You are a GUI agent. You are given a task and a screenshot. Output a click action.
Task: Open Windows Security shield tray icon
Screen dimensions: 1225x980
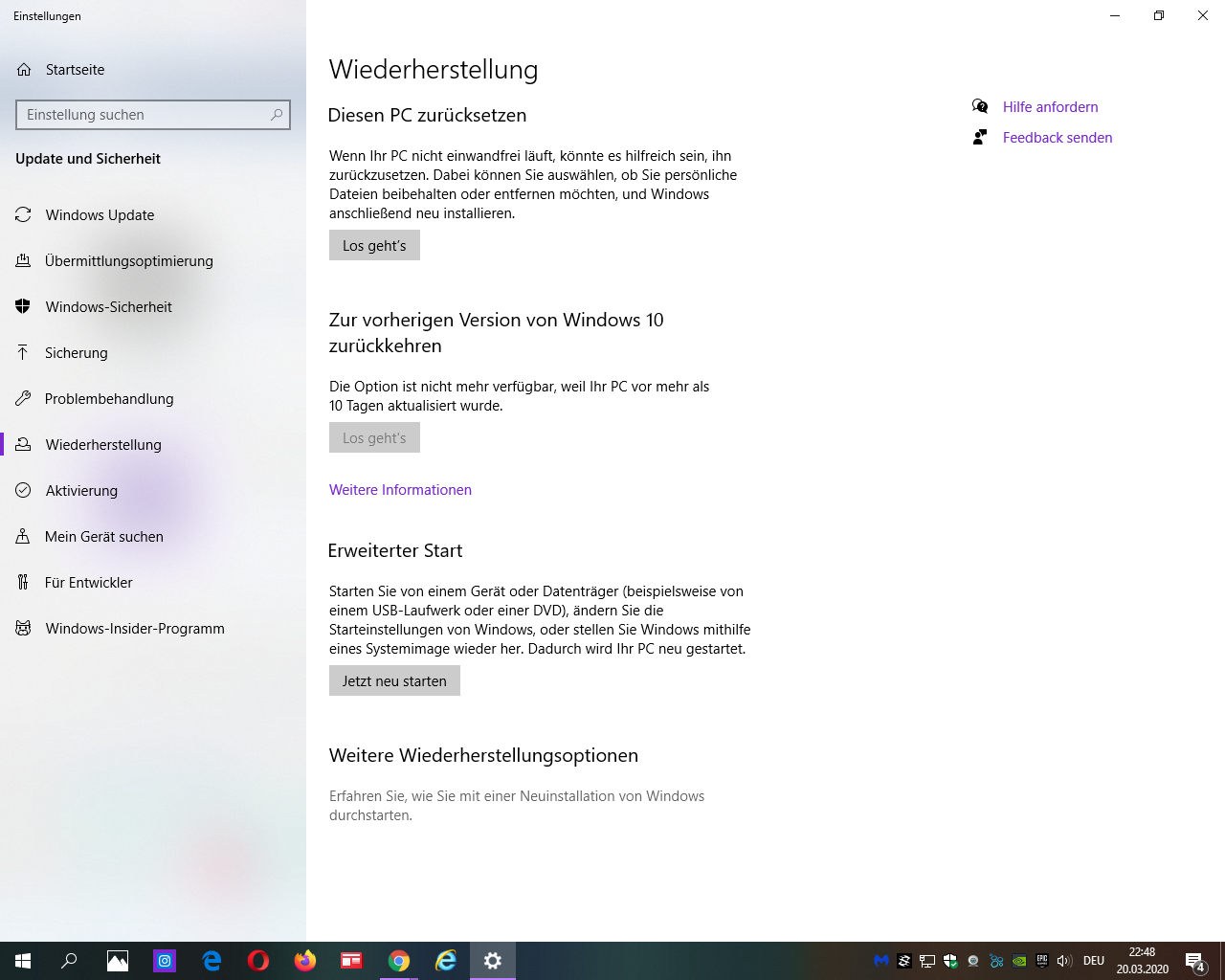coord(950,961)
